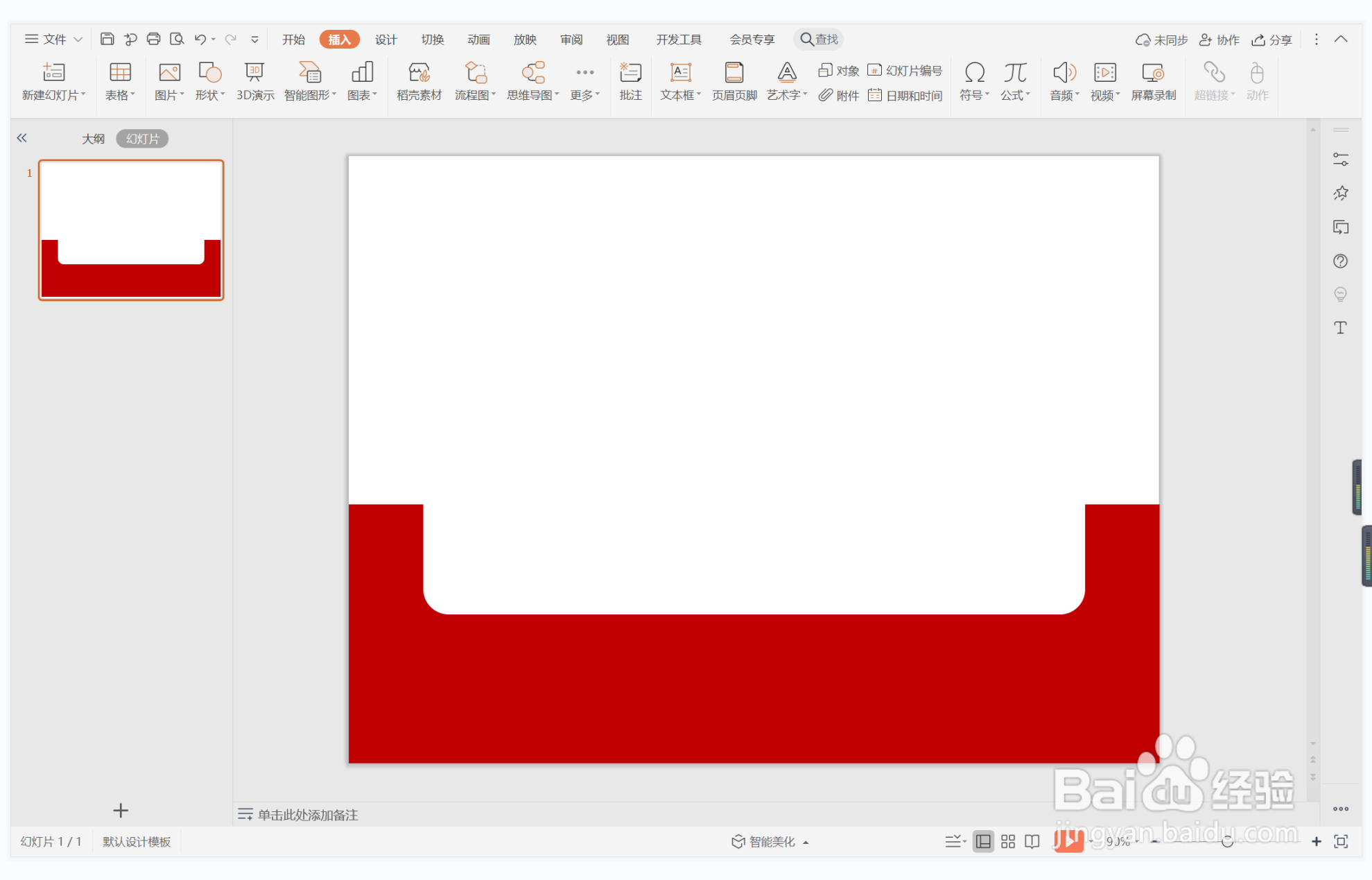Click the notes area 'Click to add notes' (单击此处添加备注)
The height and width of the screenshot is (880, 1372).
(x=308, y=814)
